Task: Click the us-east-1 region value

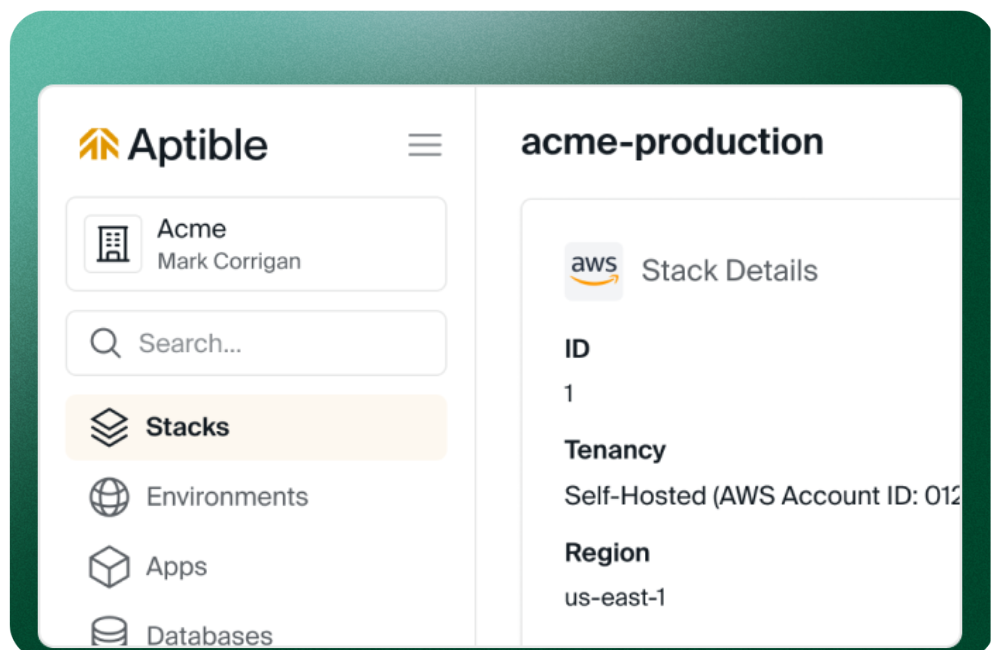Action: pyautogui.click(x=615, y=598)
